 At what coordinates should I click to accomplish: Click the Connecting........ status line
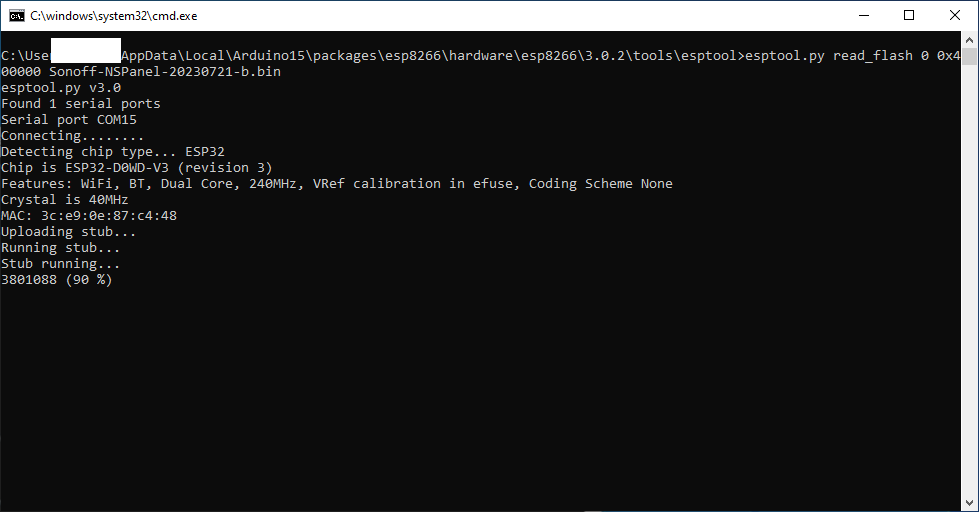[x=72, y=136]
